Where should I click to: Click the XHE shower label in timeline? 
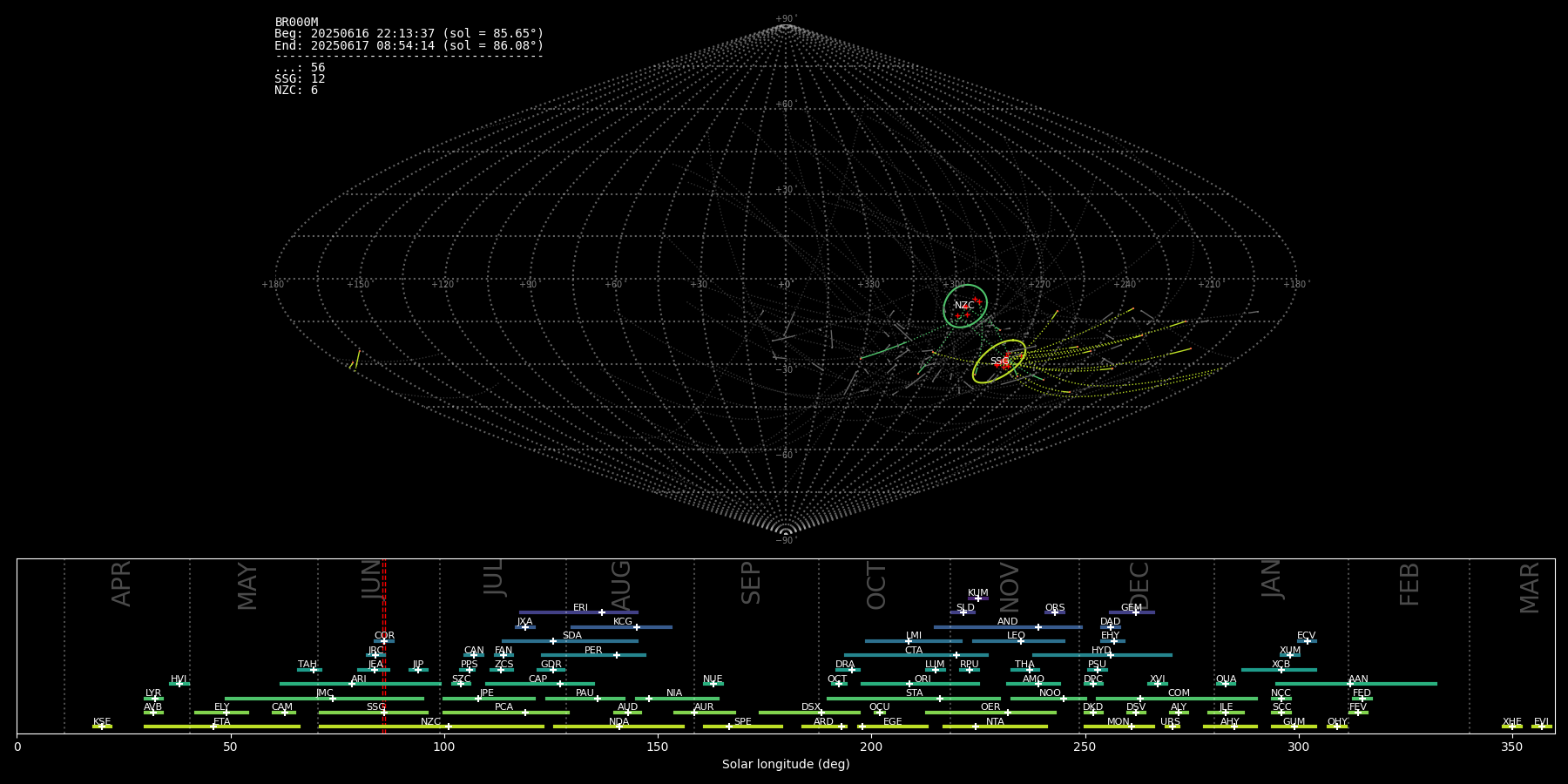tap(1512, 722)
